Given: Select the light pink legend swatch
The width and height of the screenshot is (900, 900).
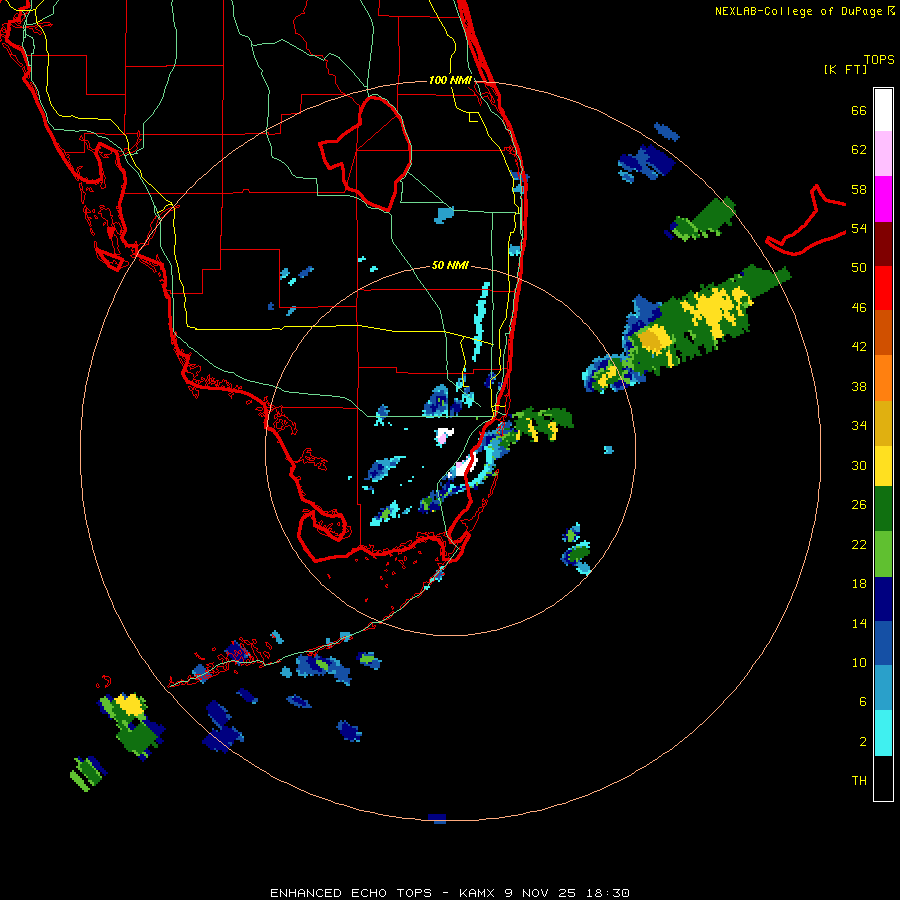Looking at the screenshot, I should point(883,154).
